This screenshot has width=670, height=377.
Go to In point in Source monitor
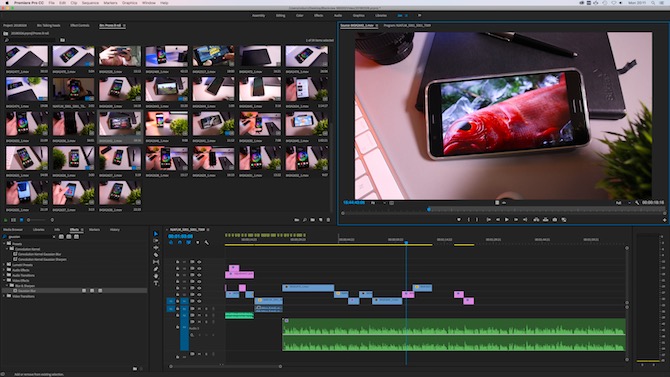click(x=488, y=220)
